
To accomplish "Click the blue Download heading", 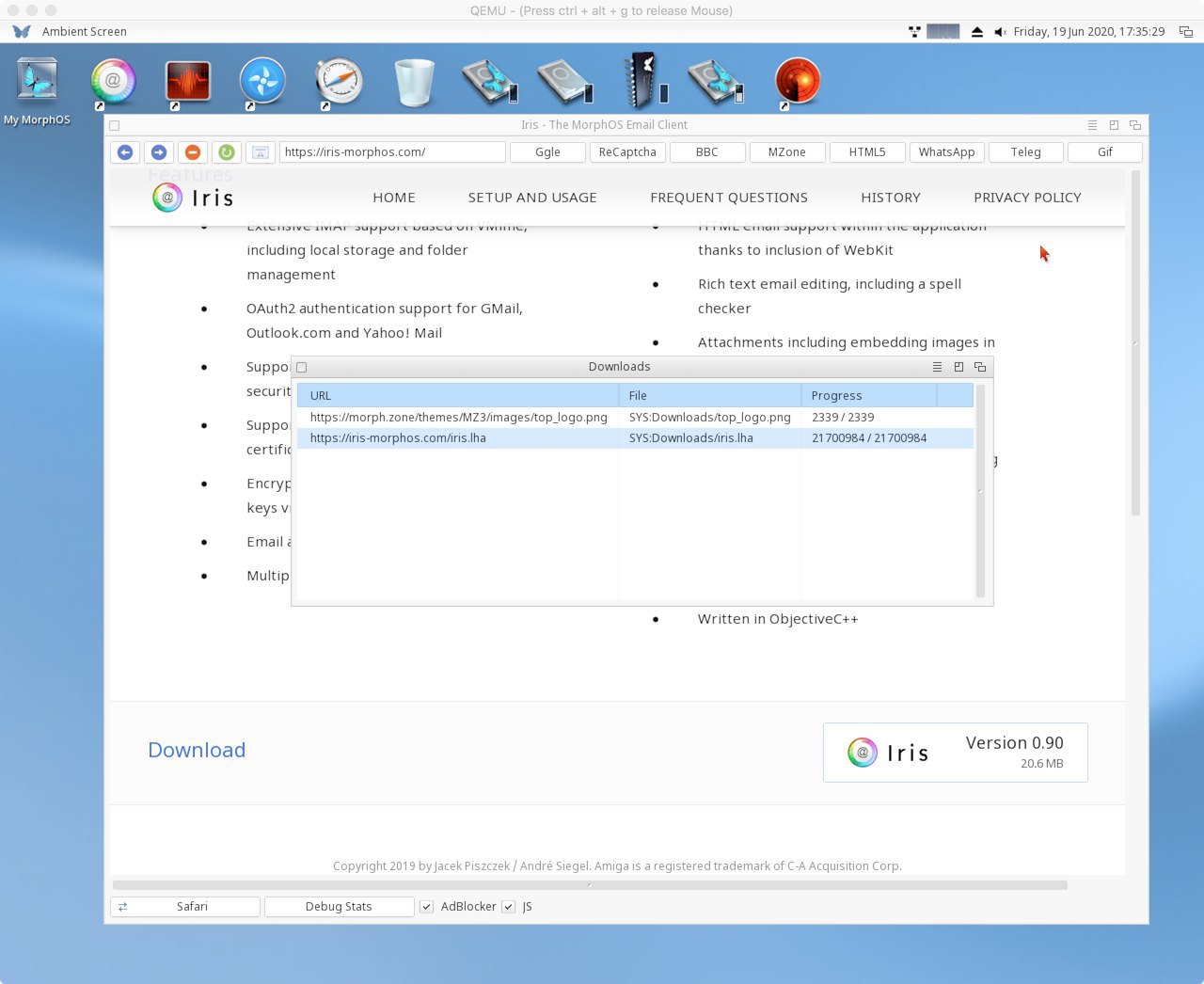I will tap(197, 751).
